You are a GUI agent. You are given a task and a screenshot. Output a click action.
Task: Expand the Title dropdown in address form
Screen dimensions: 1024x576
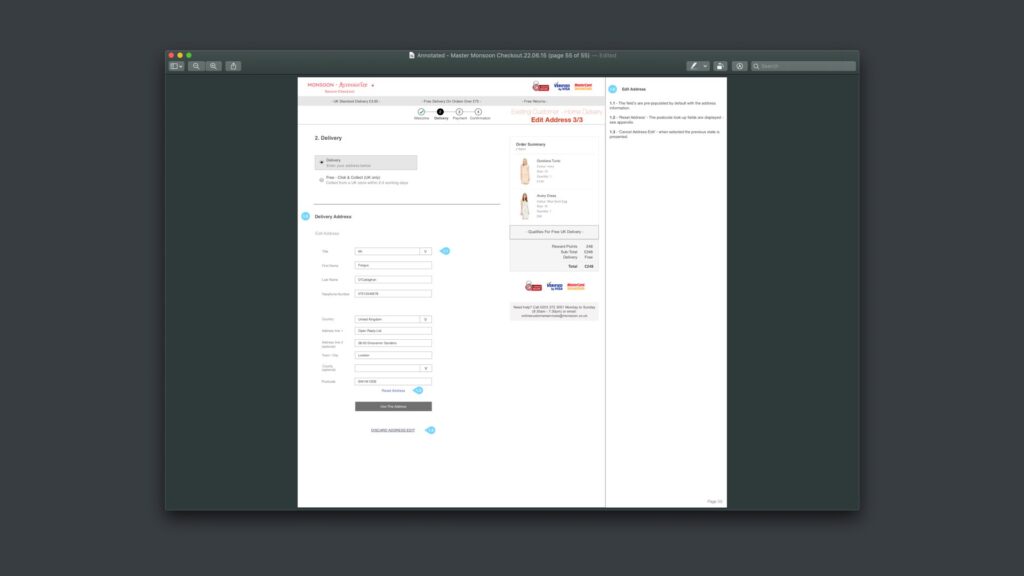425,251
